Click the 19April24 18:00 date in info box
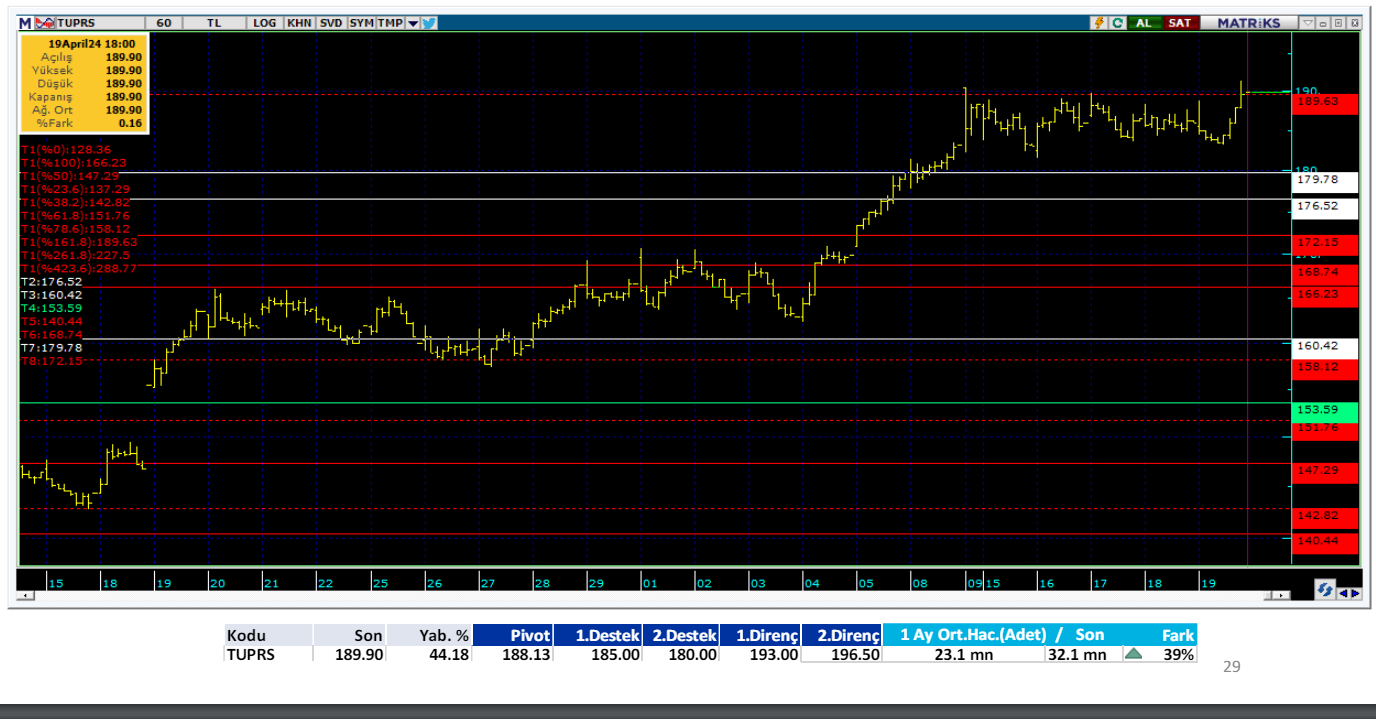1376x727 pixels. [92, 44]
